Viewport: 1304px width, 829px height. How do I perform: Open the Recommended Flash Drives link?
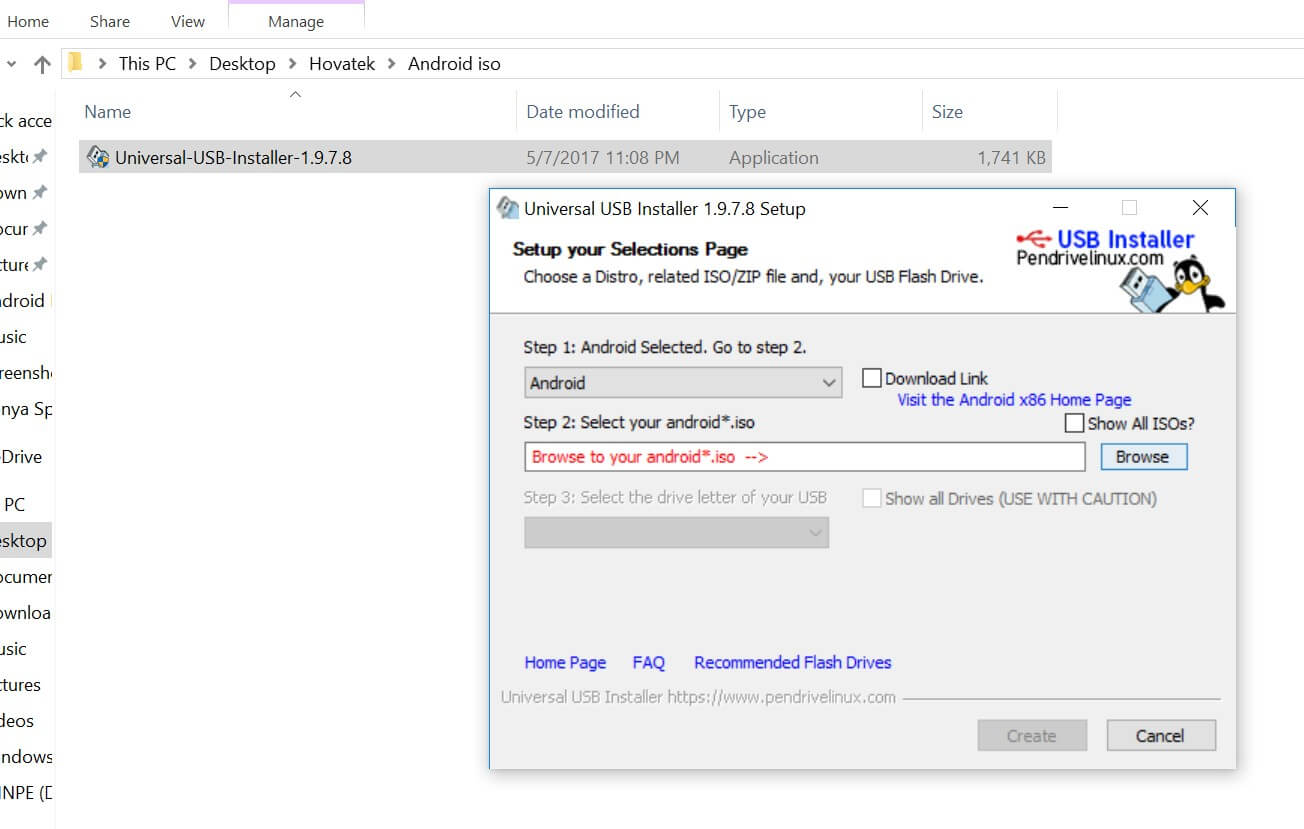(x=791, y=662)
